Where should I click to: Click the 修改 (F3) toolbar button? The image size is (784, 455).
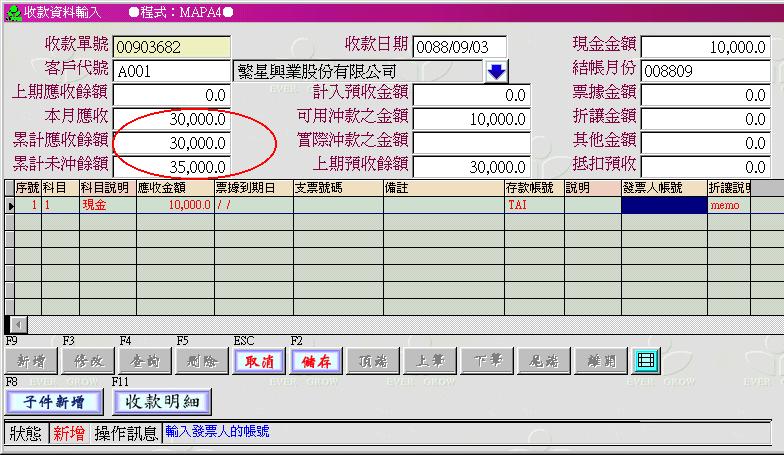(87, 362)
